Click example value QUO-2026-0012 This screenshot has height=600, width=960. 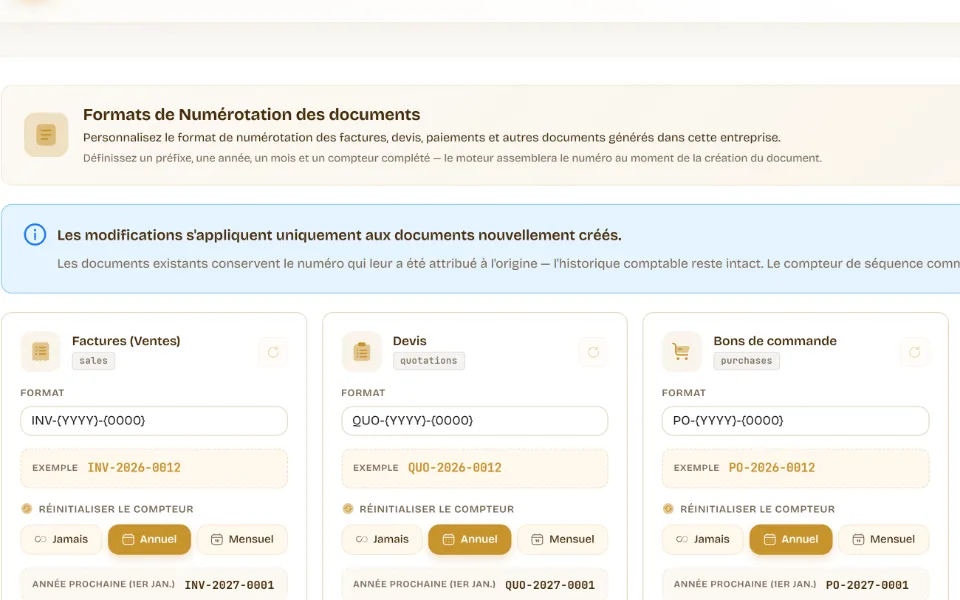coord(455,468)
